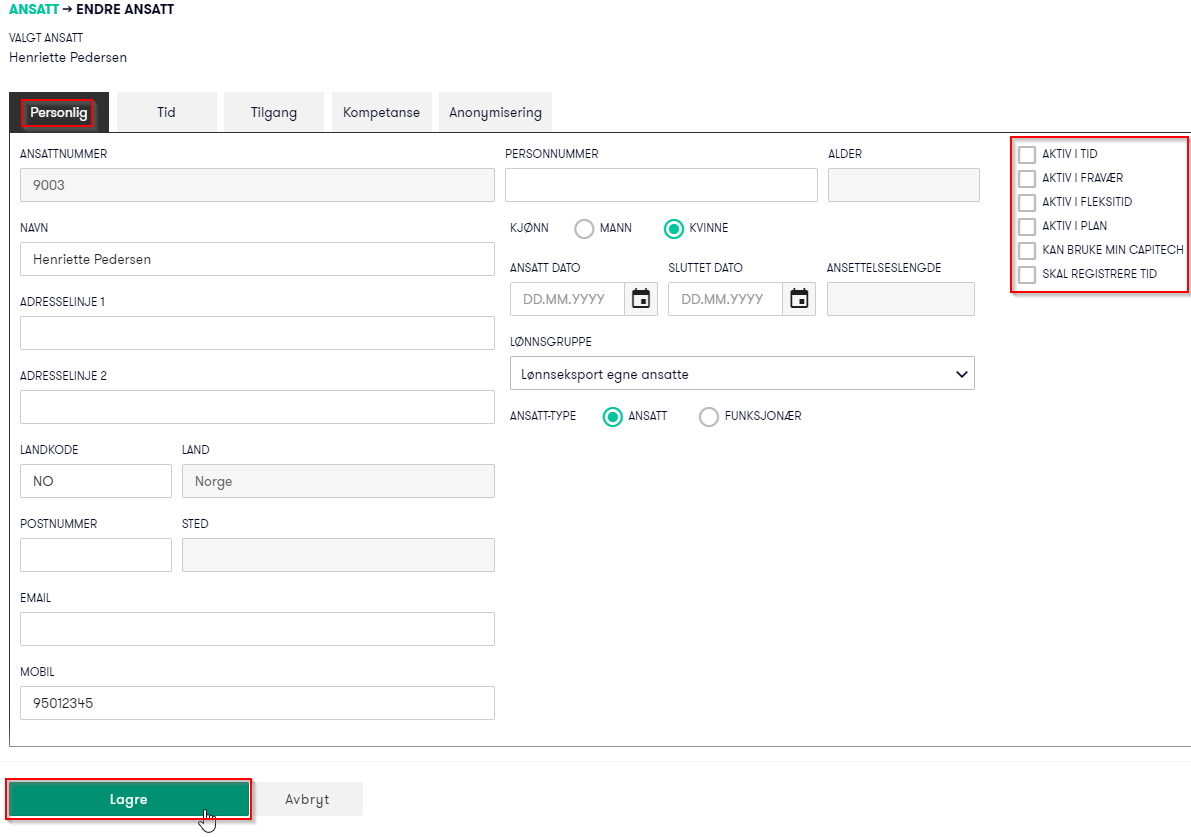Switch to the Tid tab
Screen dimensions: 1191x837
click(x=166, y=112)
